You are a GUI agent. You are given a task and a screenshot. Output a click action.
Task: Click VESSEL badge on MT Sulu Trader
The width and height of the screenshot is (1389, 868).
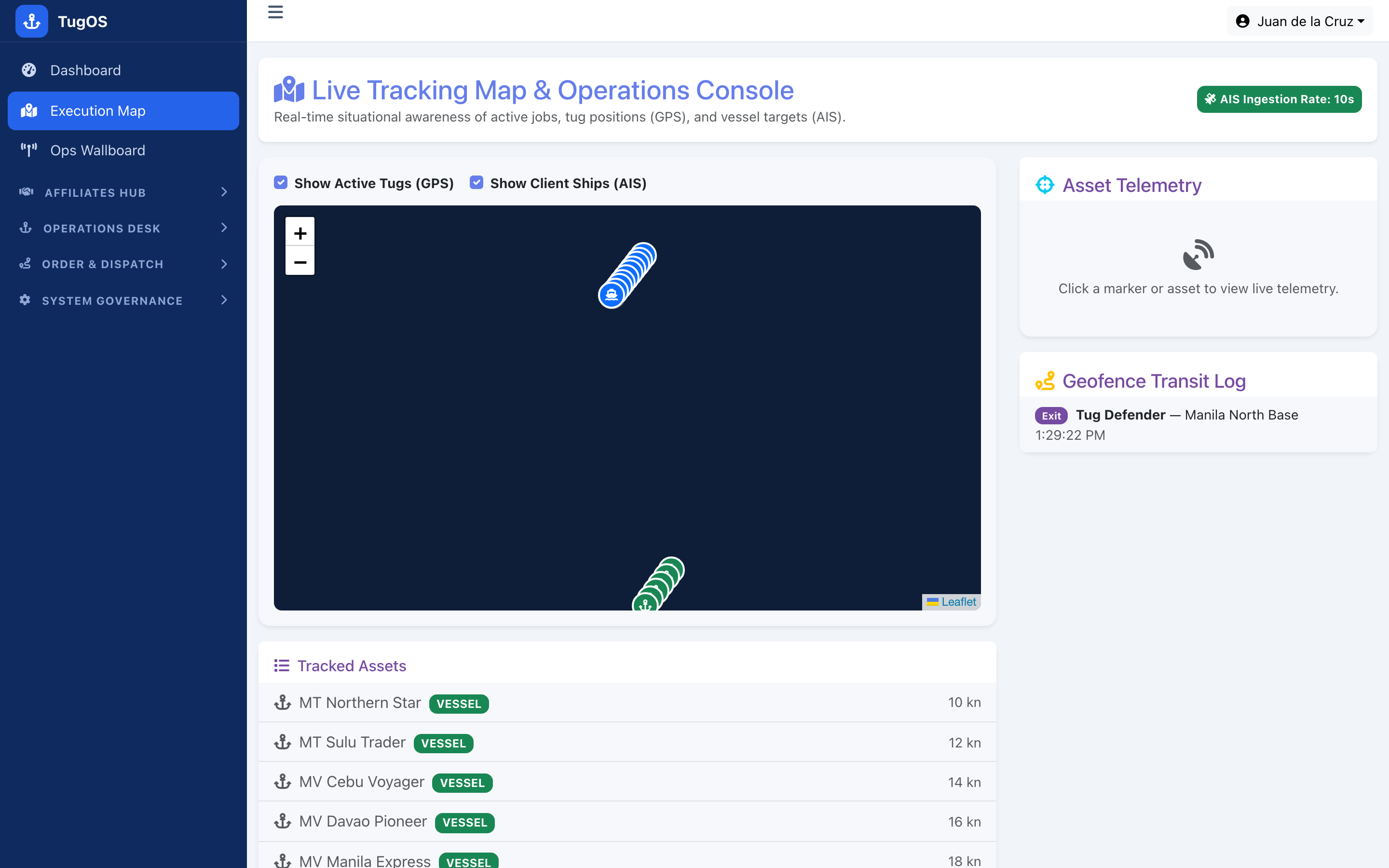pos(443,744)
